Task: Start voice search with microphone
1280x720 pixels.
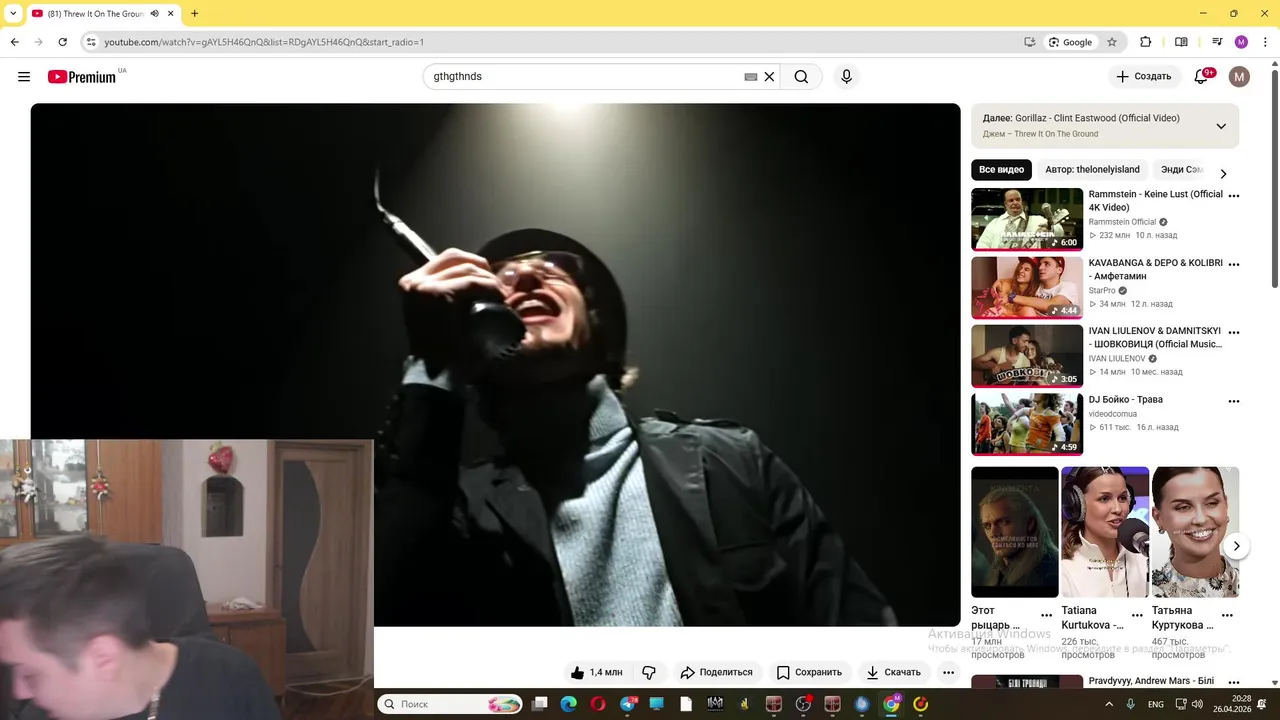Action: pyautogui.click(x=846, y=77)
